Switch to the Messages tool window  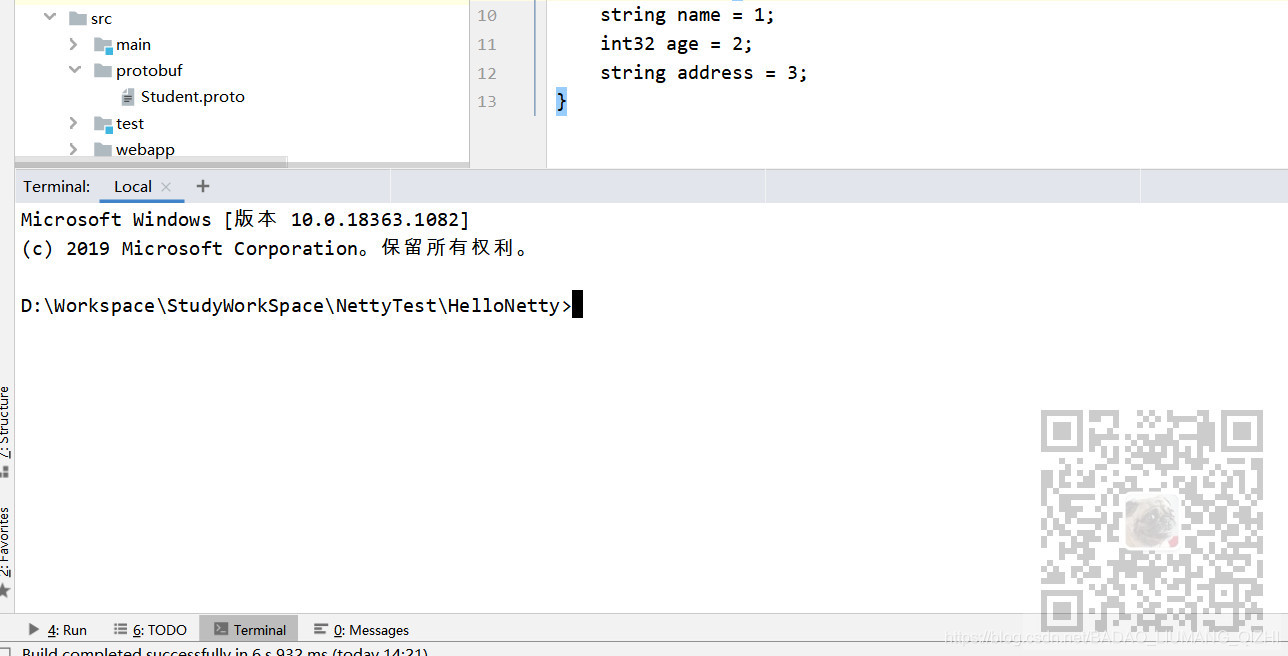tap(368, 629)
